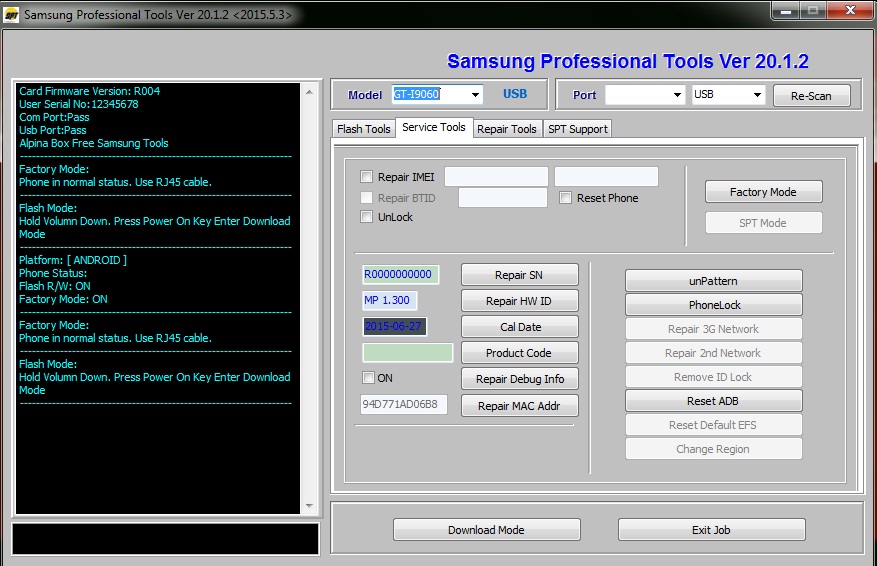The height and width of the screenshot is (566, 877).
Task: Click log line 'User Serial No:12345678'
Action: pyautogui.click(x=78, y=104)
